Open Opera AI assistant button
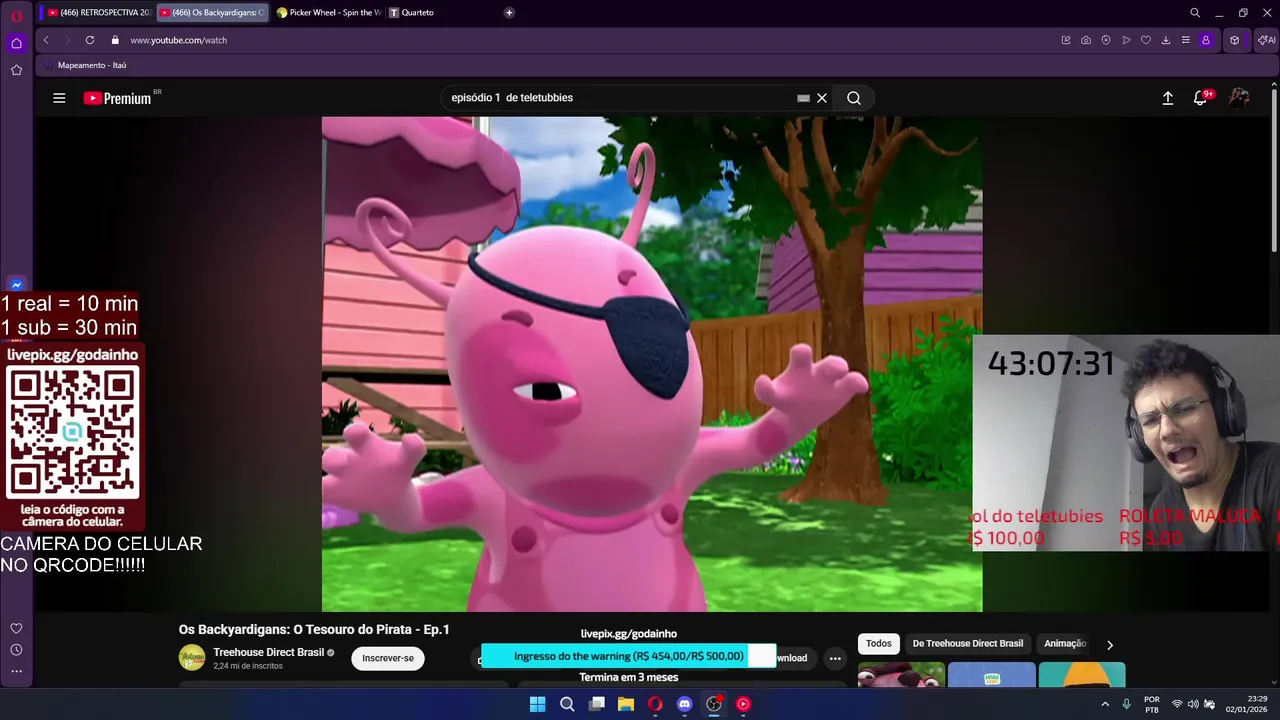Screen dimensions: 1280x720 1266,40
